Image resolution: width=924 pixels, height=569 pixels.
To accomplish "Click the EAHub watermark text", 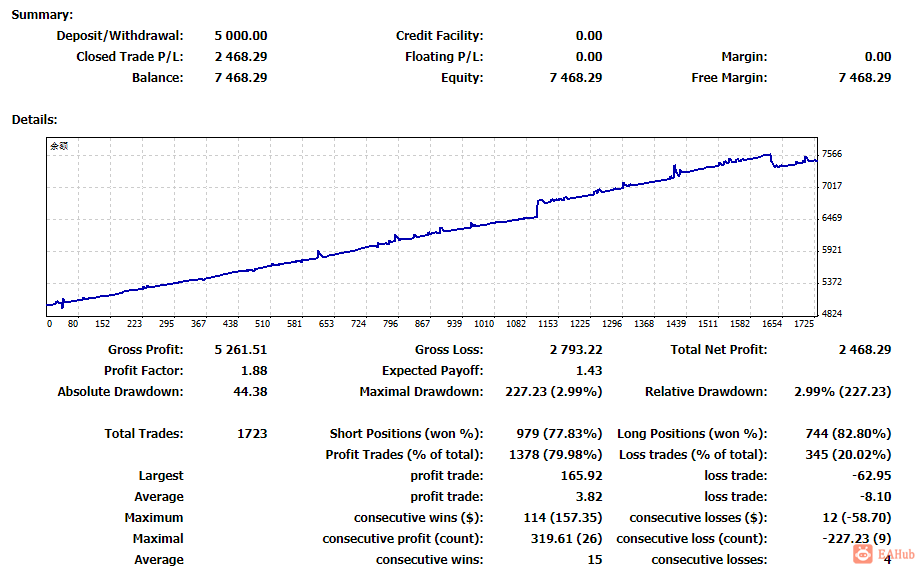I will tap(896, 554).
